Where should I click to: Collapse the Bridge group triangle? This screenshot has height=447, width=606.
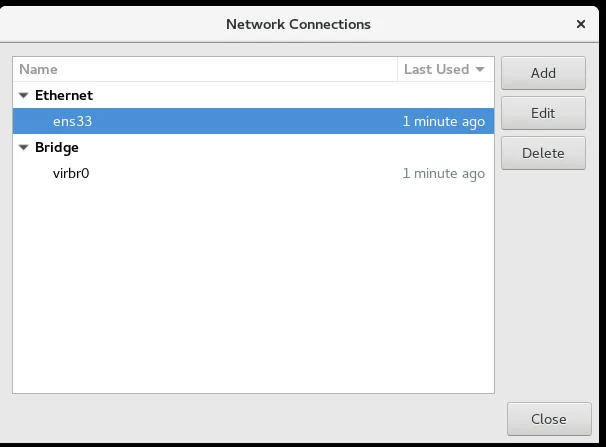(x=24, y=148)
